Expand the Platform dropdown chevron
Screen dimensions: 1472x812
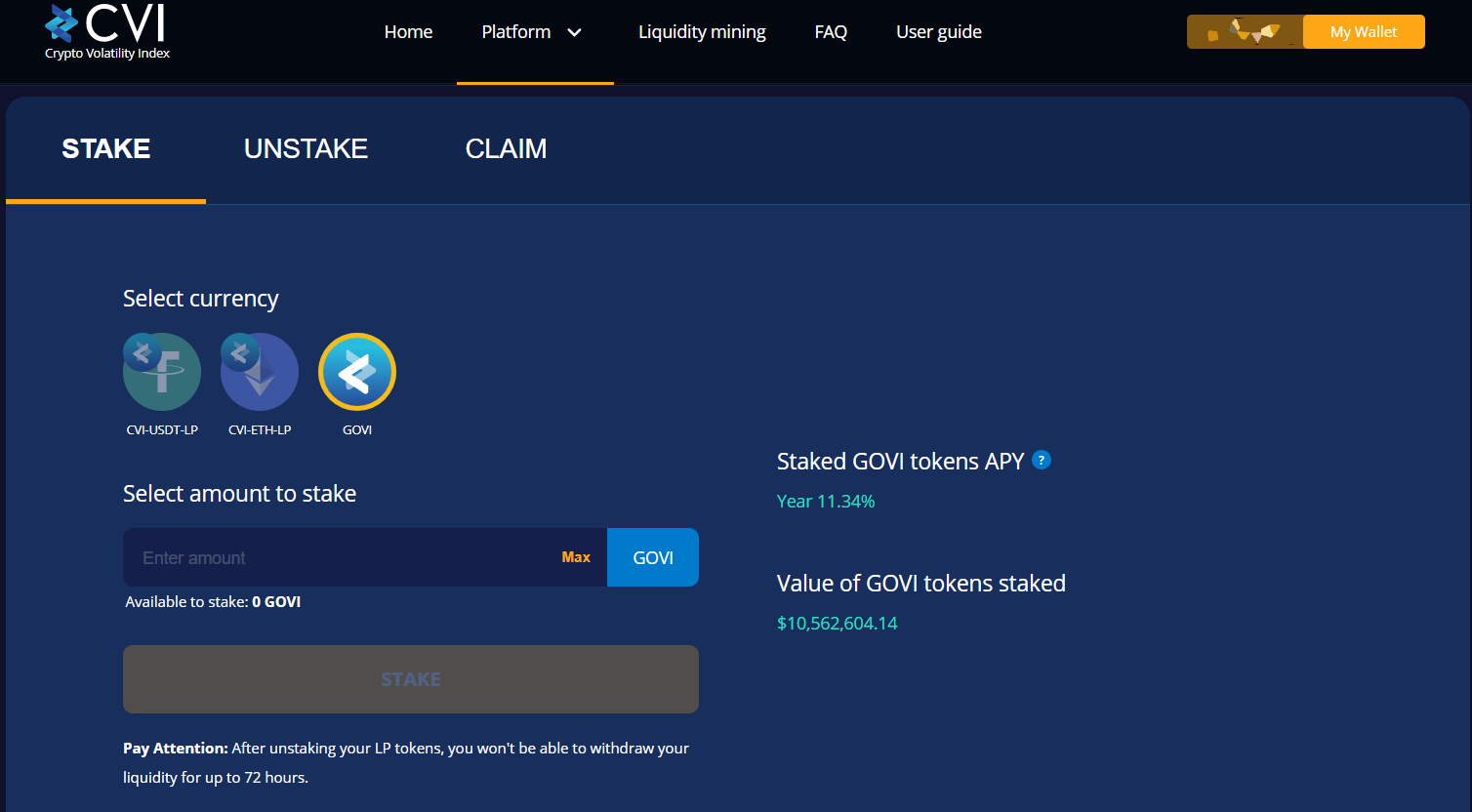click(x=575, y=32)
